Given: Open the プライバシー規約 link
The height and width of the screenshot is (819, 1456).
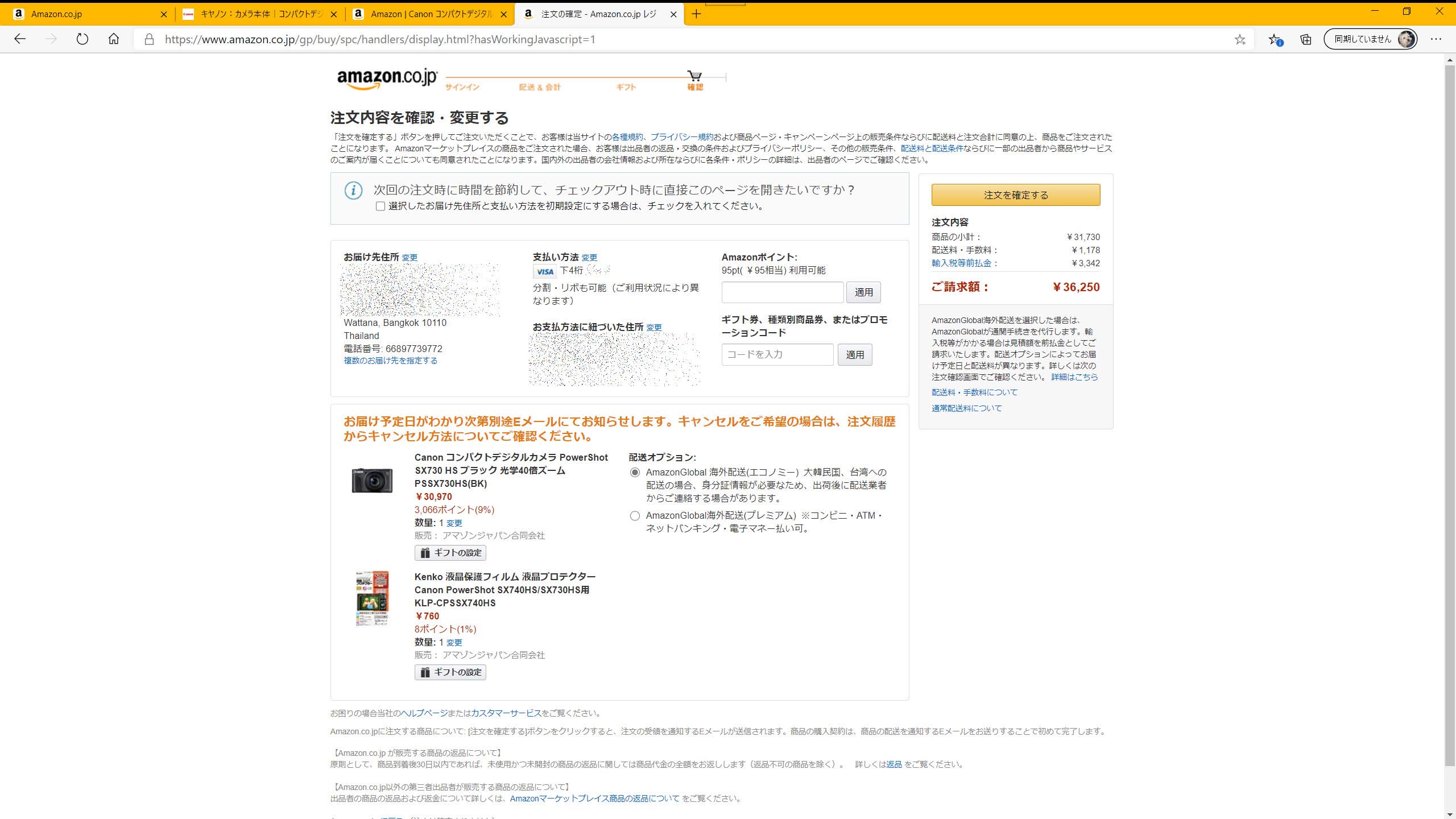Looking at the screenshot, I should coord(681,137).
